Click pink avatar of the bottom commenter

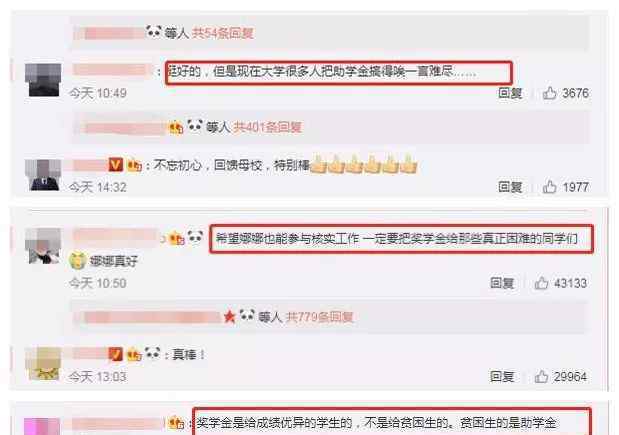[42, 427]
